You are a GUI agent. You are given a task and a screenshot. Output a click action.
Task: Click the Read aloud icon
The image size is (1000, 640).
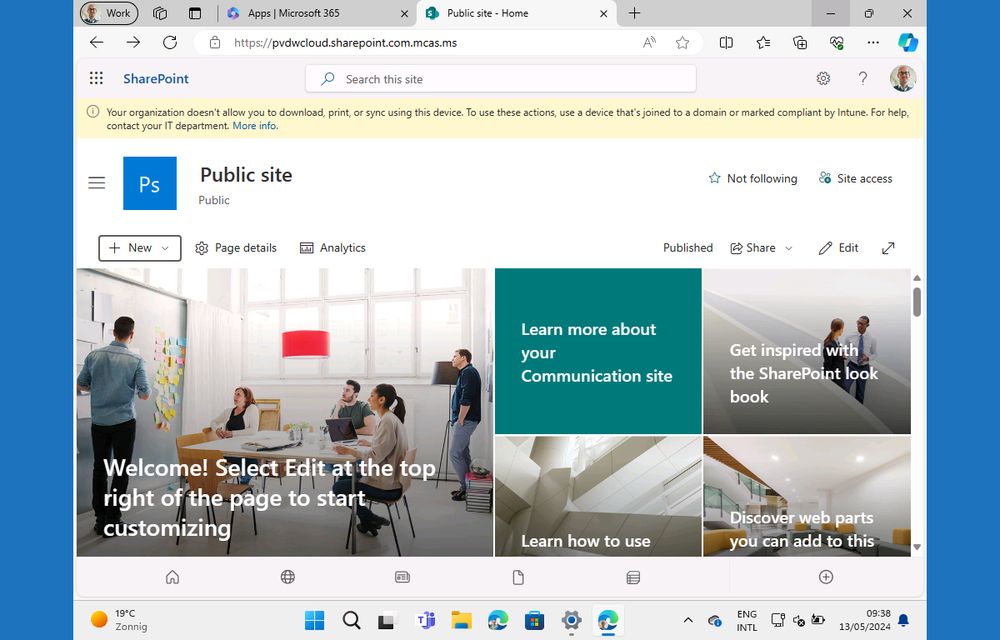[x=649, y=43]
